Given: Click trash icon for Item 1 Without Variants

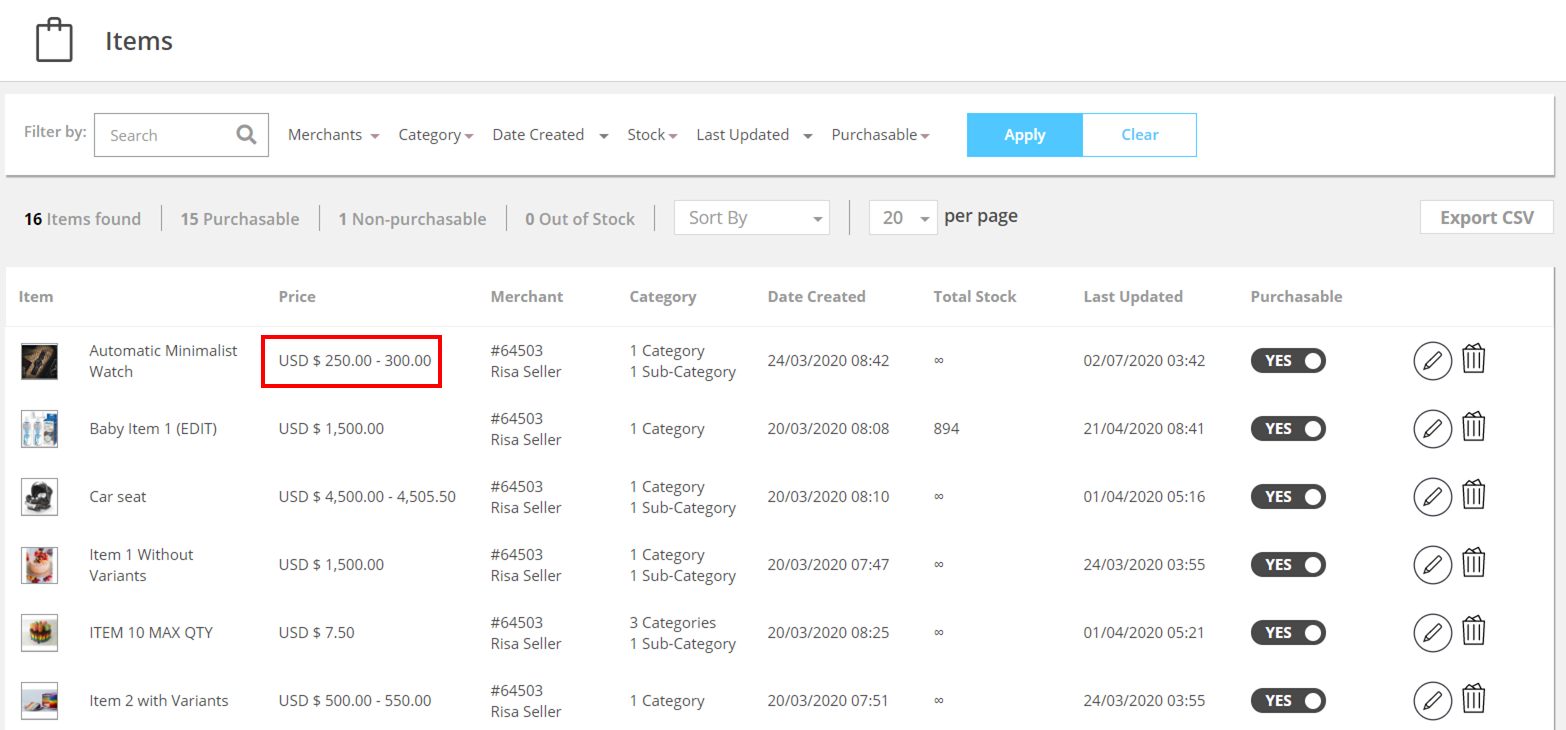Looking at the screenshot, I should [x=1473, y=564].
